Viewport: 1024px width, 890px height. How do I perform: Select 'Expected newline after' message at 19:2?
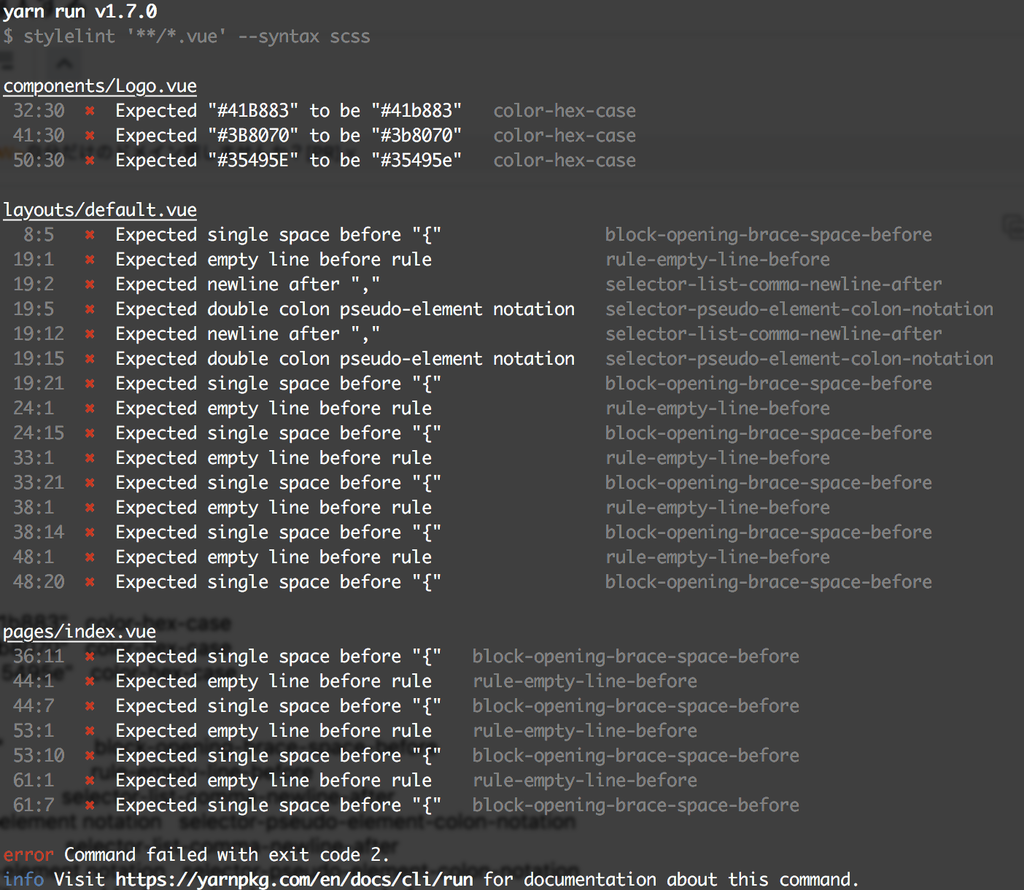tap(248, 285)
